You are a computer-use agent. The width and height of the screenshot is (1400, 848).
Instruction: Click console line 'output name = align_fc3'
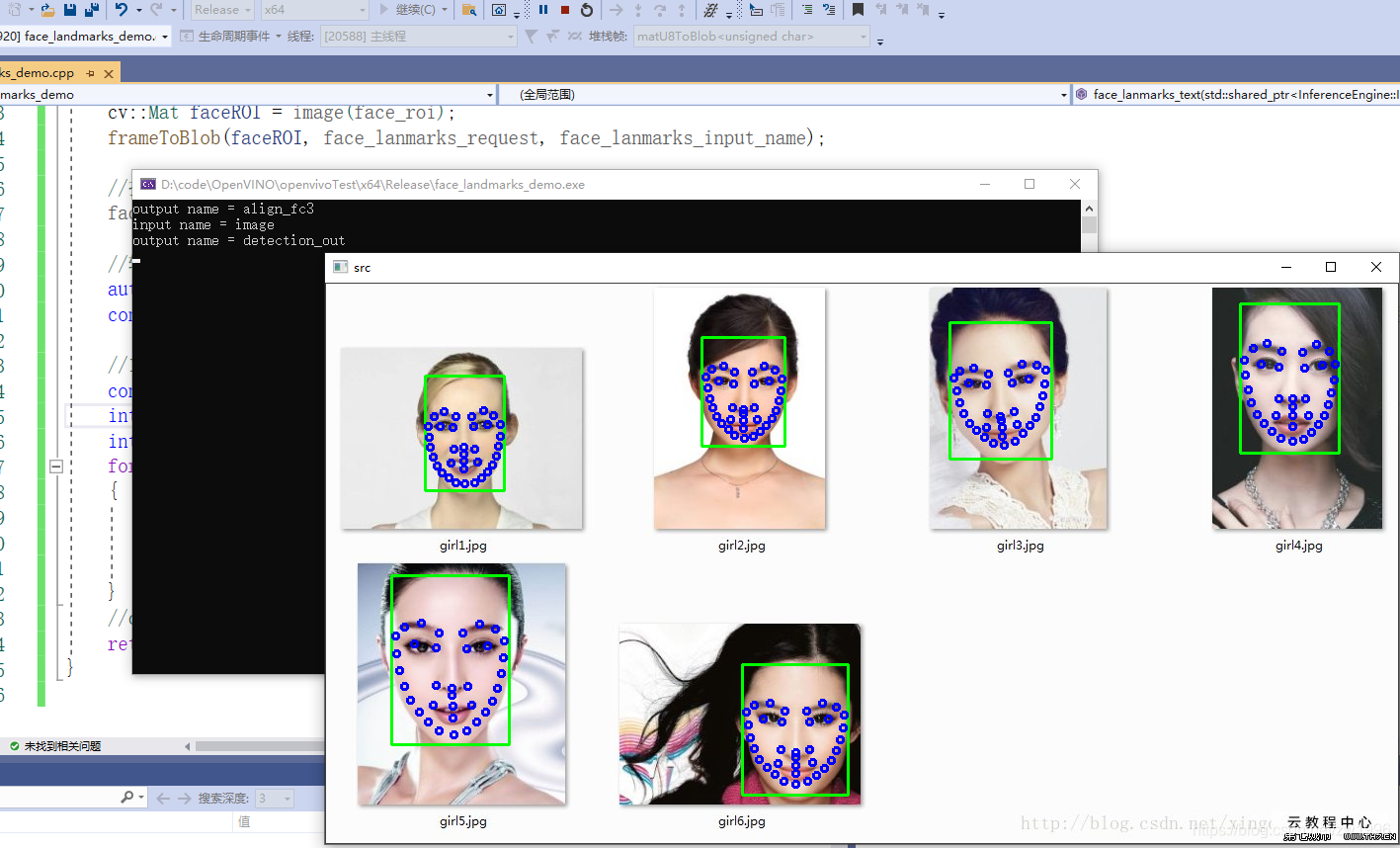223,209
